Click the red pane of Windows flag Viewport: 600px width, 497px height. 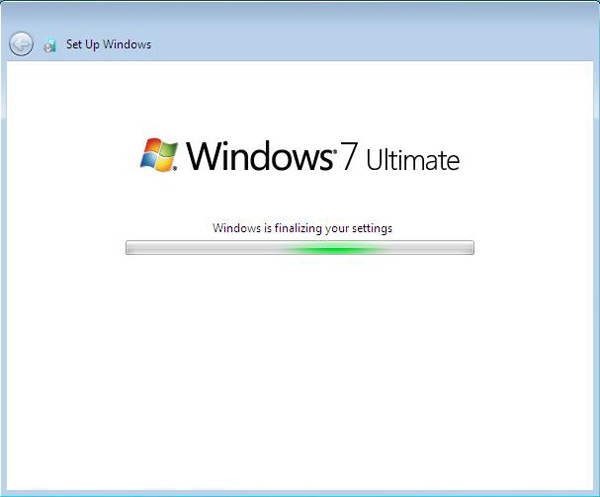(x=152, y=148)
